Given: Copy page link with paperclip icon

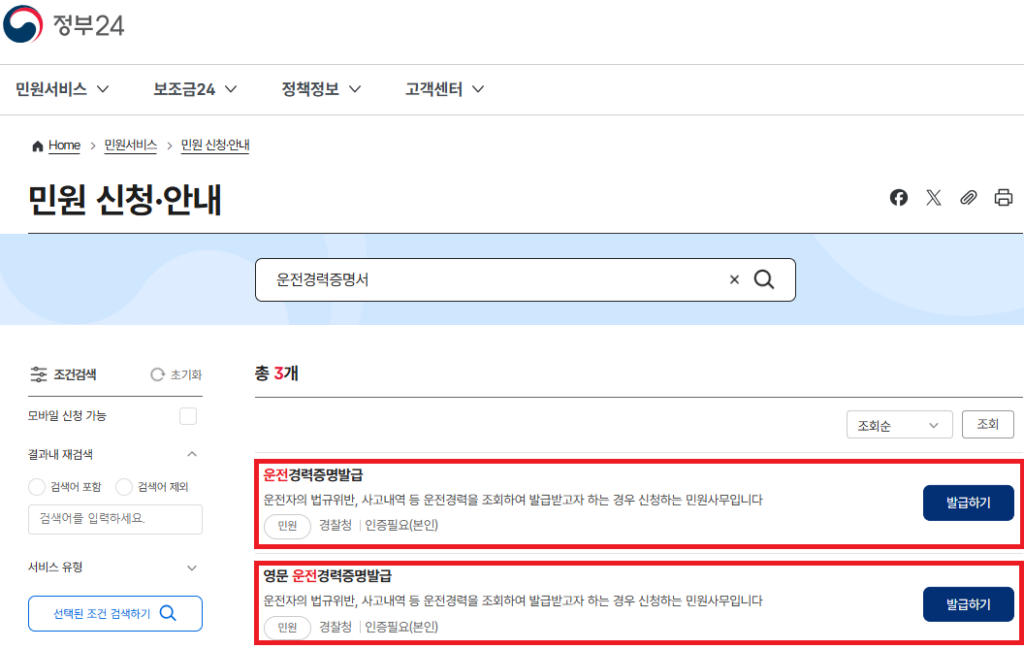Looking at the screenshot, I should (x=968, y=197).
